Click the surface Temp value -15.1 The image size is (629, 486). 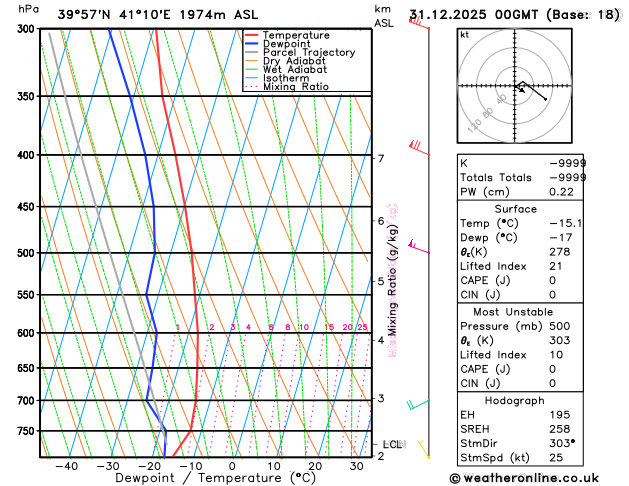[566, 223]
